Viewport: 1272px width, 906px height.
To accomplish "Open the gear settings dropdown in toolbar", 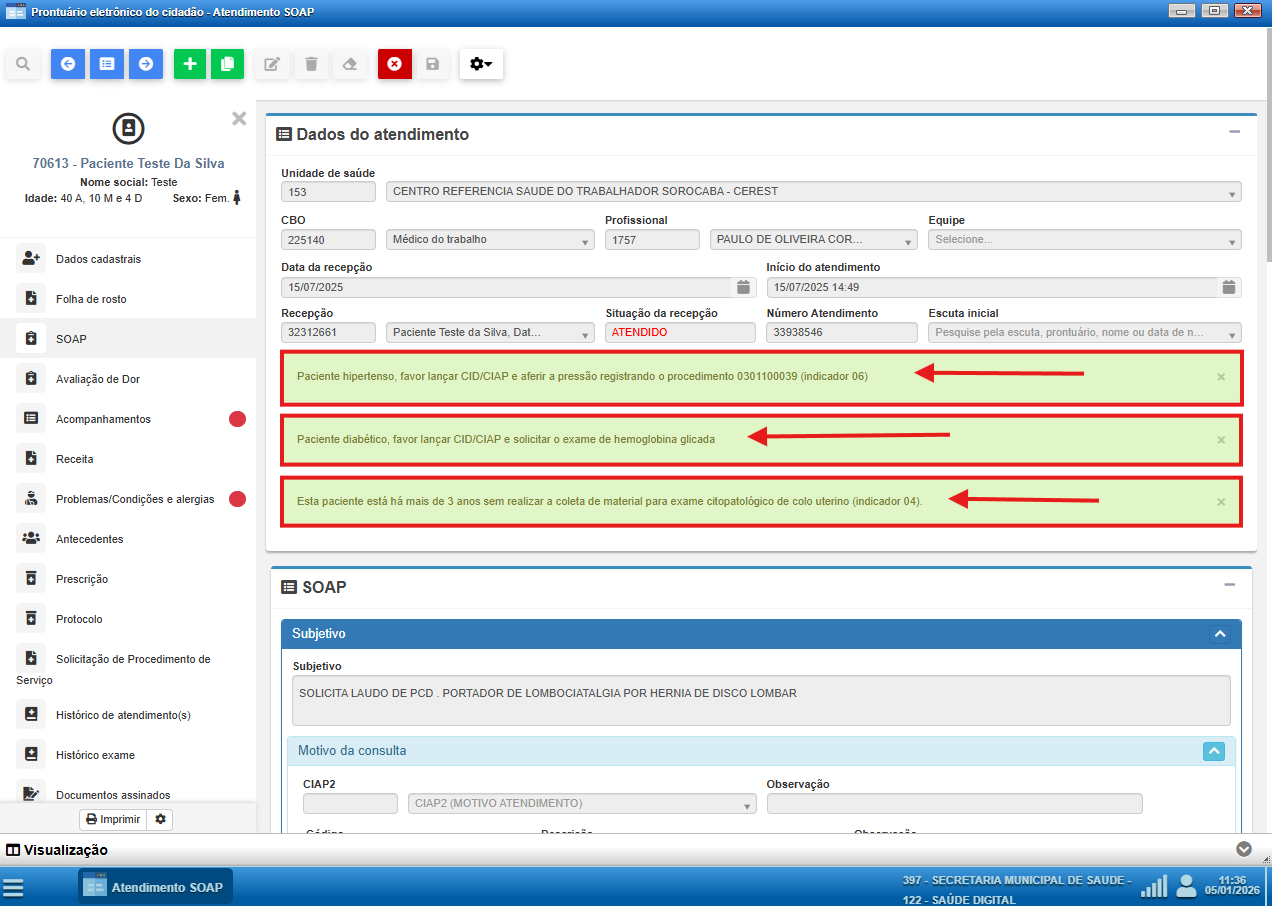I will click(x=481, y=64).
